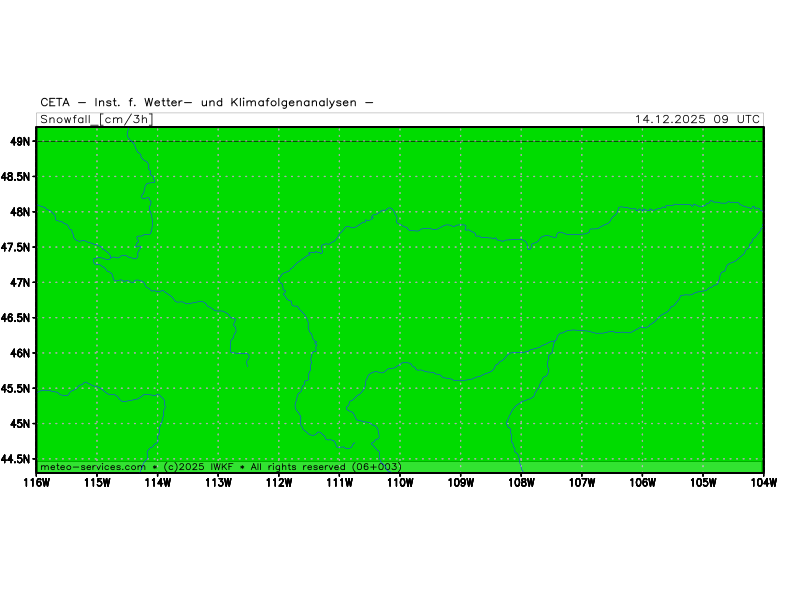The image size is (800, 600).
Task: Click the 112W longitude axis label
Action: click(x=279, y=483)
